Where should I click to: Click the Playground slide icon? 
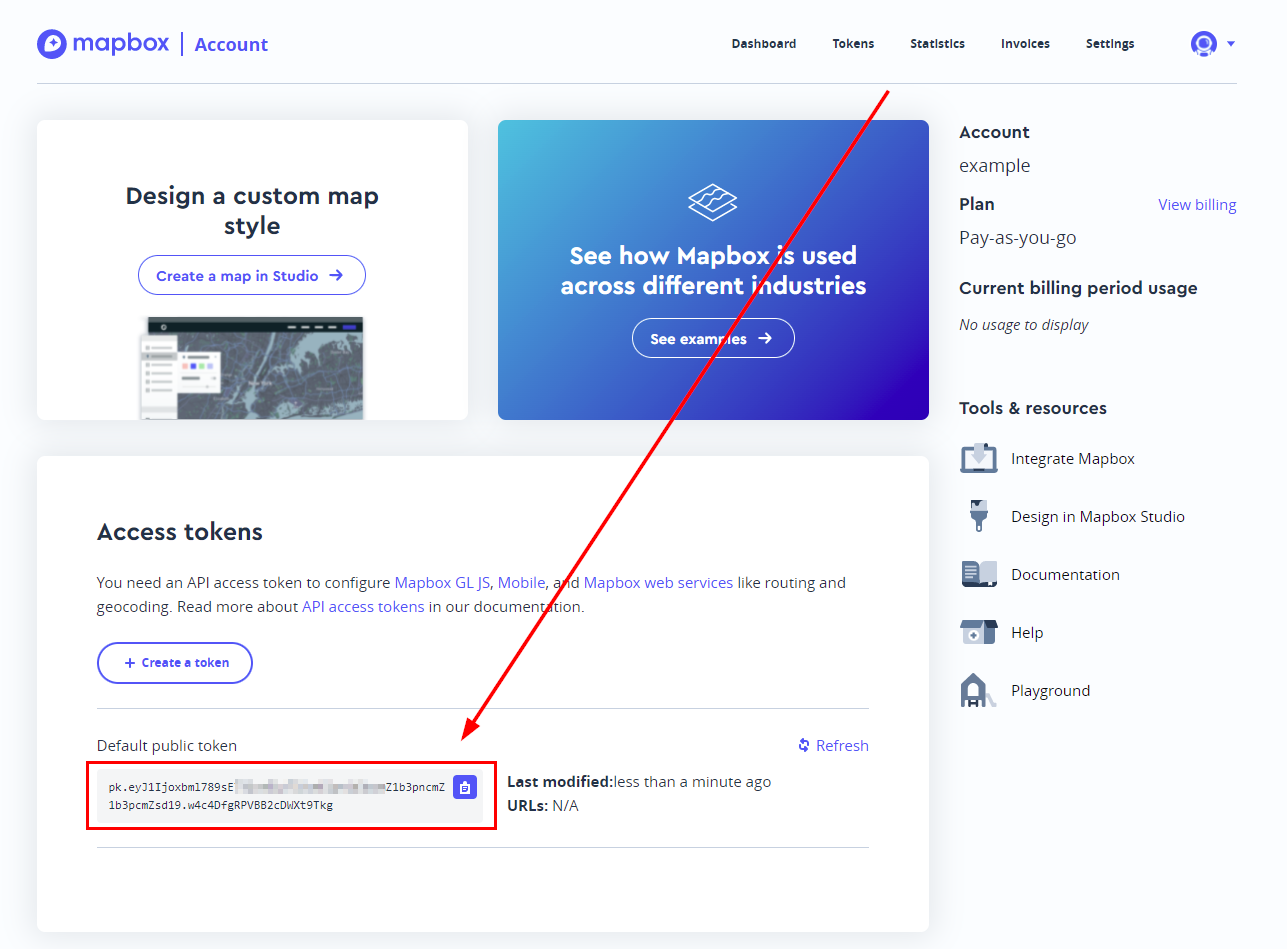coord(979,690)
